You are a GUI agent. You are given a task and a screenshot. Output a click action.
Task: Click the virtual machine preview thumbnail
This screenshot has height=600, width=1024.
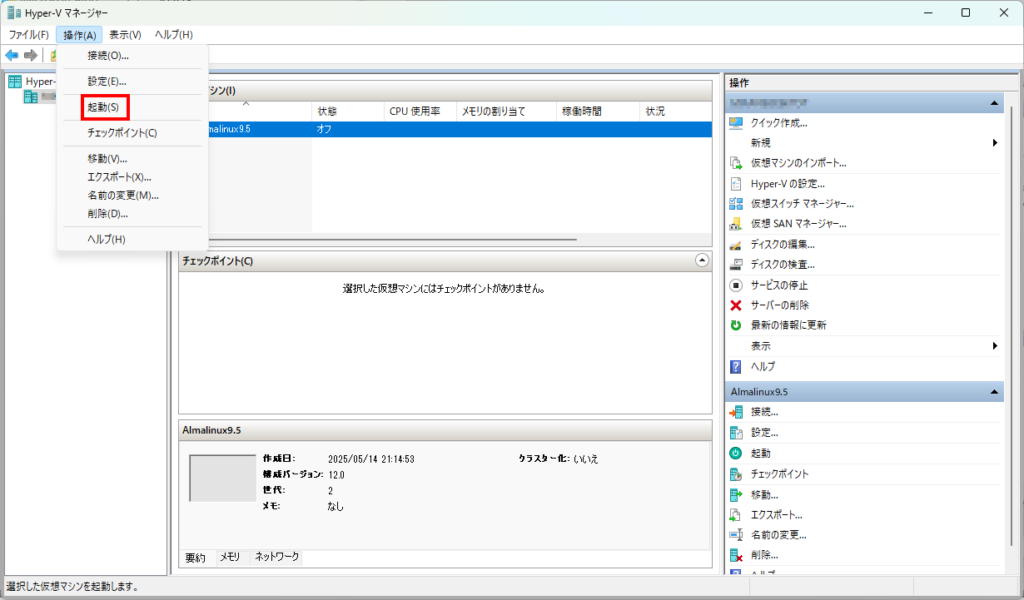(222, 478)
